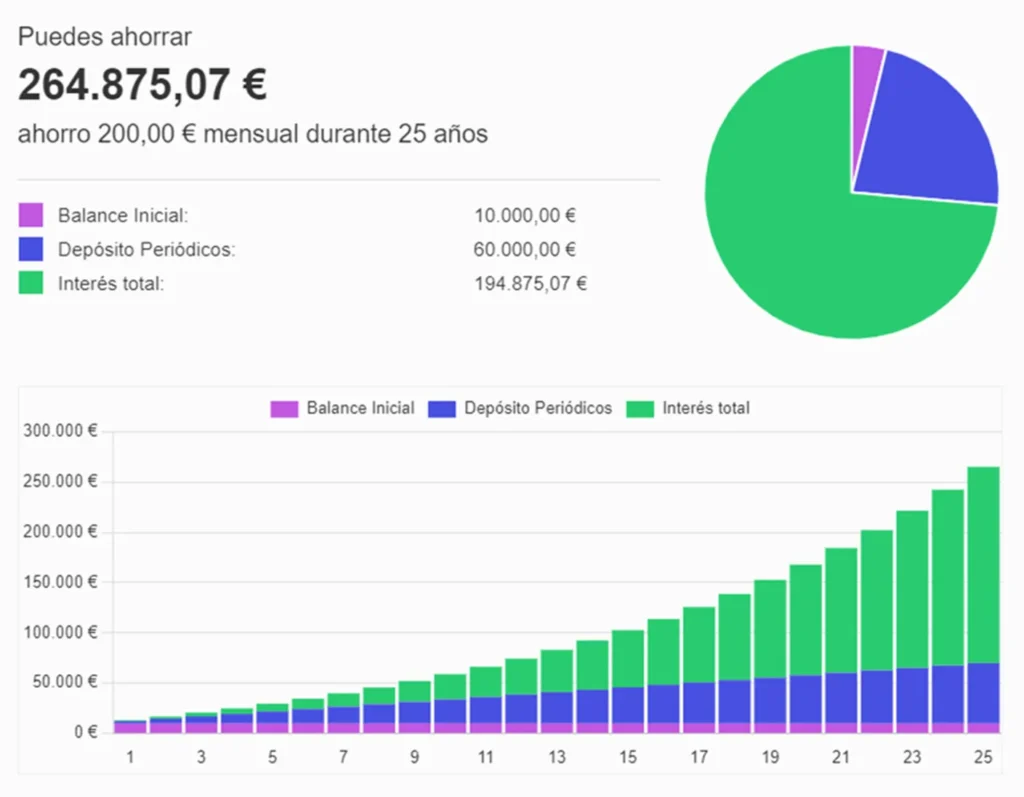
Task: Click the 194.875,07 € total interest value
Action: (530, 283)
